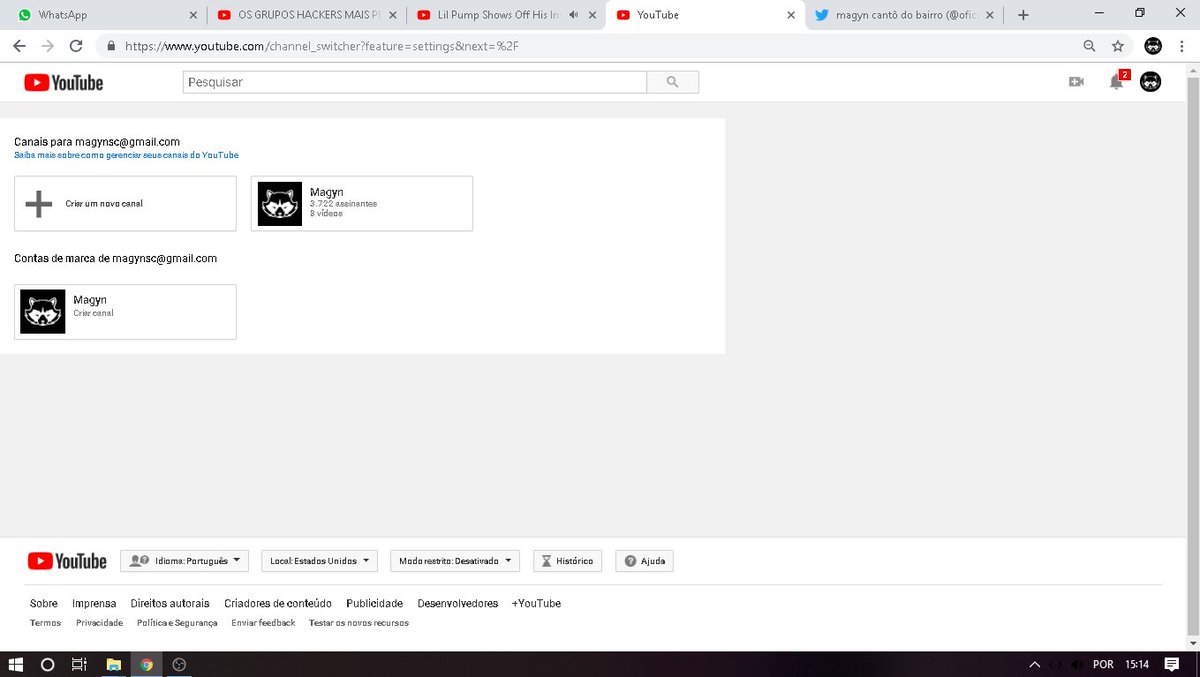This screenshot has width=1200, height=677.
Task: Click the volume speaker in system tray
Action: [1076, 664]
